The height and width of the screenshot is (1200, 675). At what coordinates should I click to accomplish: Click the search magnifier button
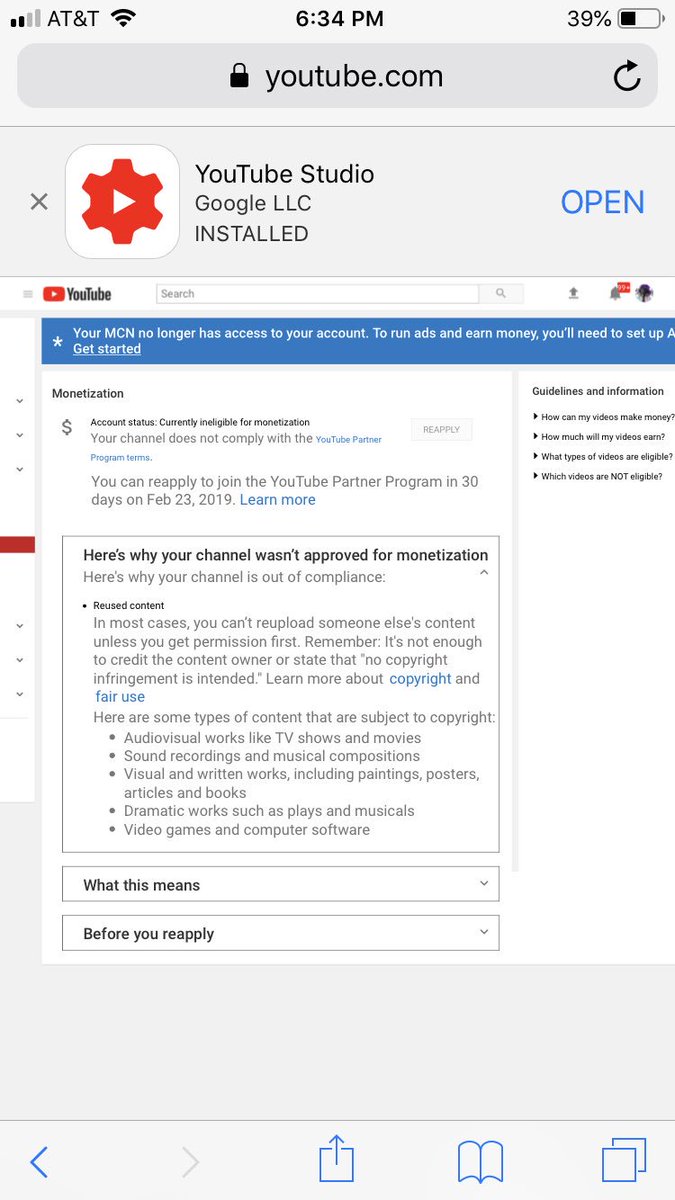pos(500,294)
